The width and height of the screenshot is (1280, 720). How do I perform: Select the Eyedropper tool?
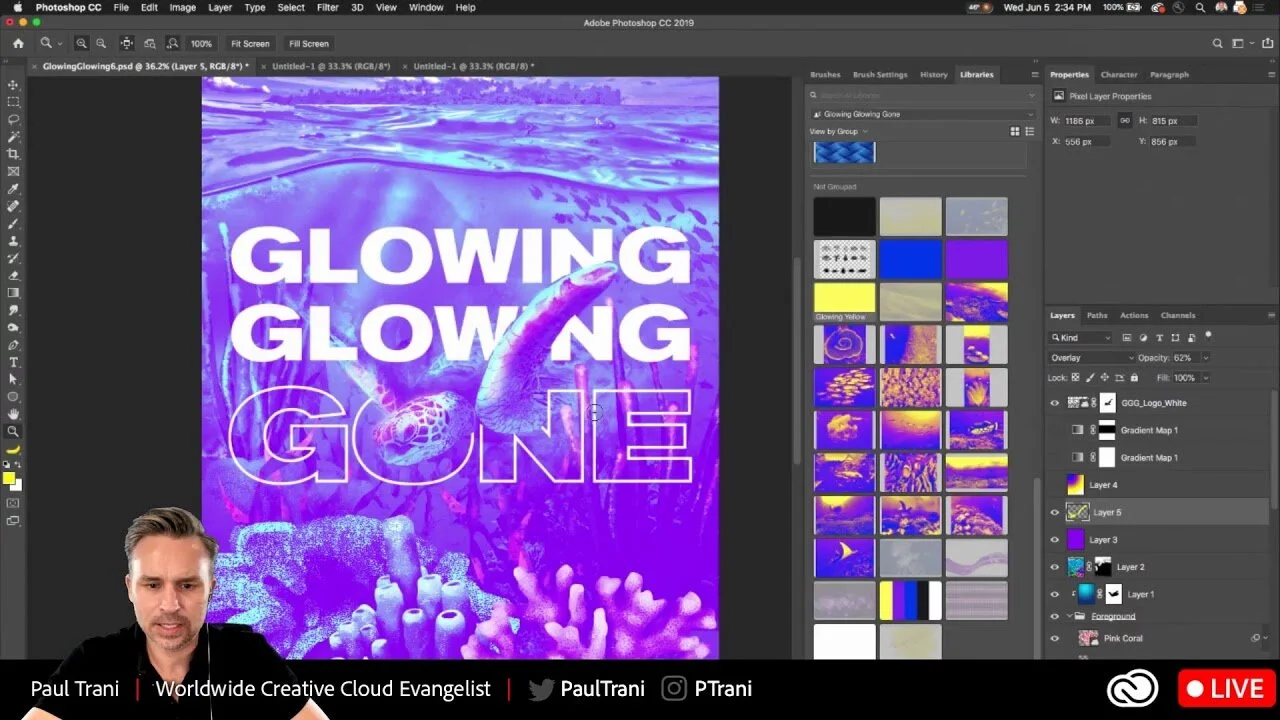tap(13, 189)
